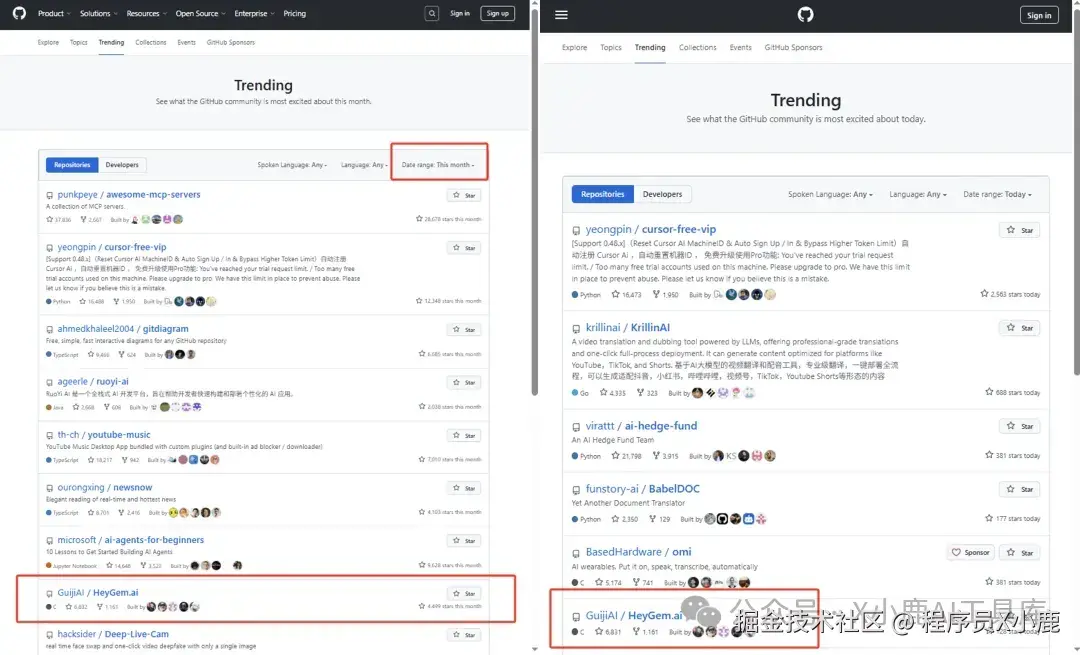This screenshot has height=655, width=1080.
Task: Star the BasedHardware omi repository
Action: (x=1019, y=552)
